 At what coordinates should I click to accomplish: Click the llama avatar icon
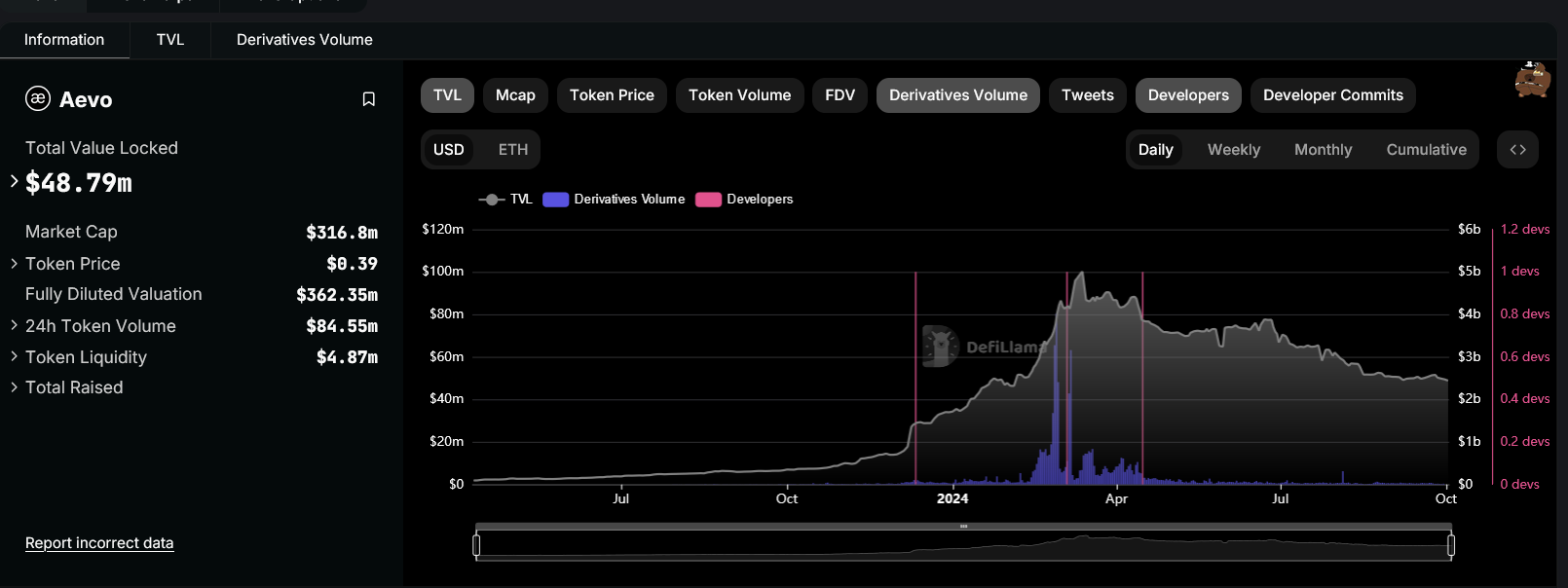click(x=1532, y=80)
